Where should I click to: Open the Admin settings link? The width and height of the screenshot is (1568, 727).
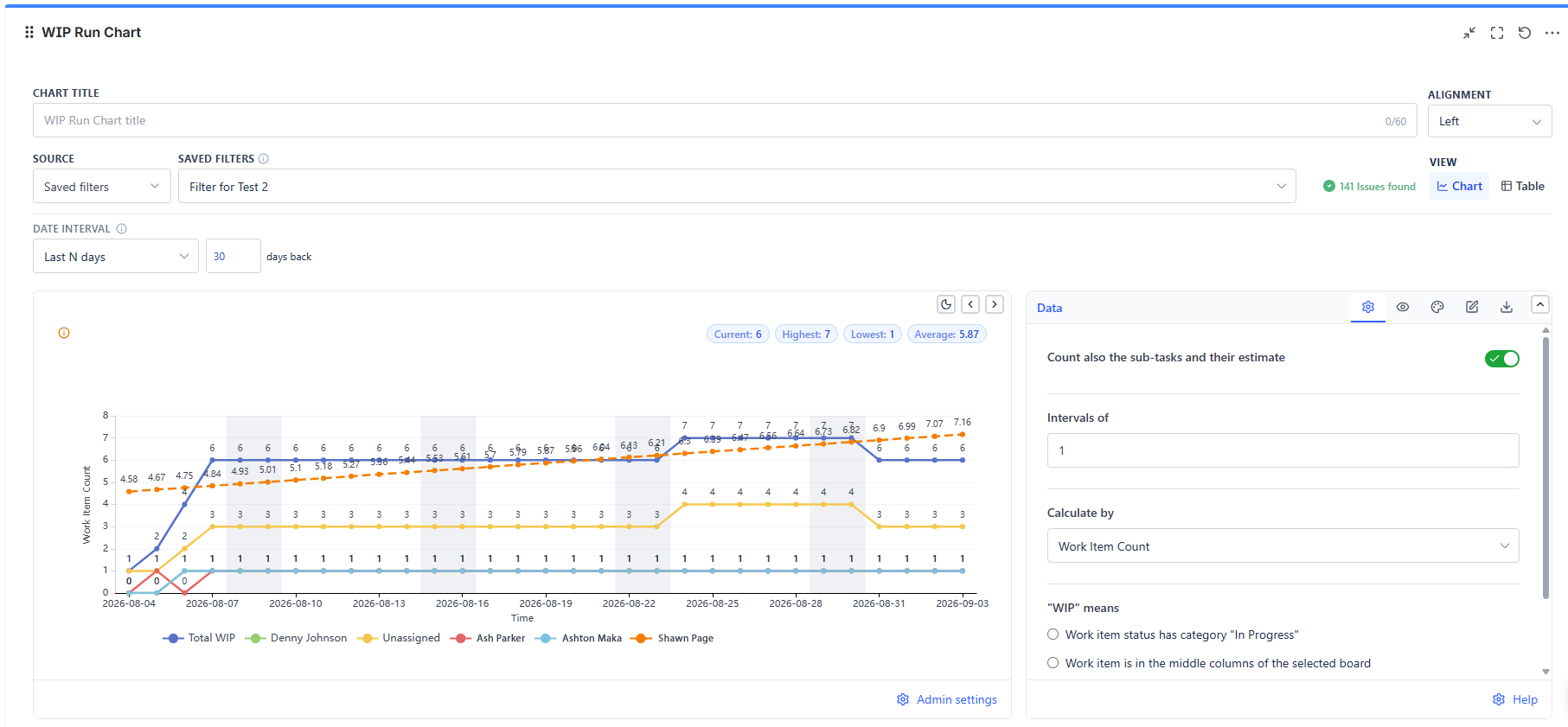[947, 699]
